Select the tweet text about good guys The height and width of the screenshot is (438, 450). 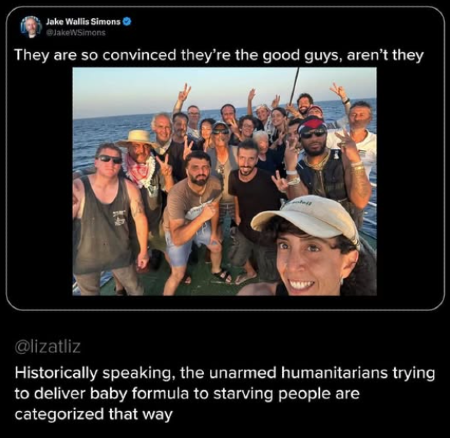pos(219,55)
